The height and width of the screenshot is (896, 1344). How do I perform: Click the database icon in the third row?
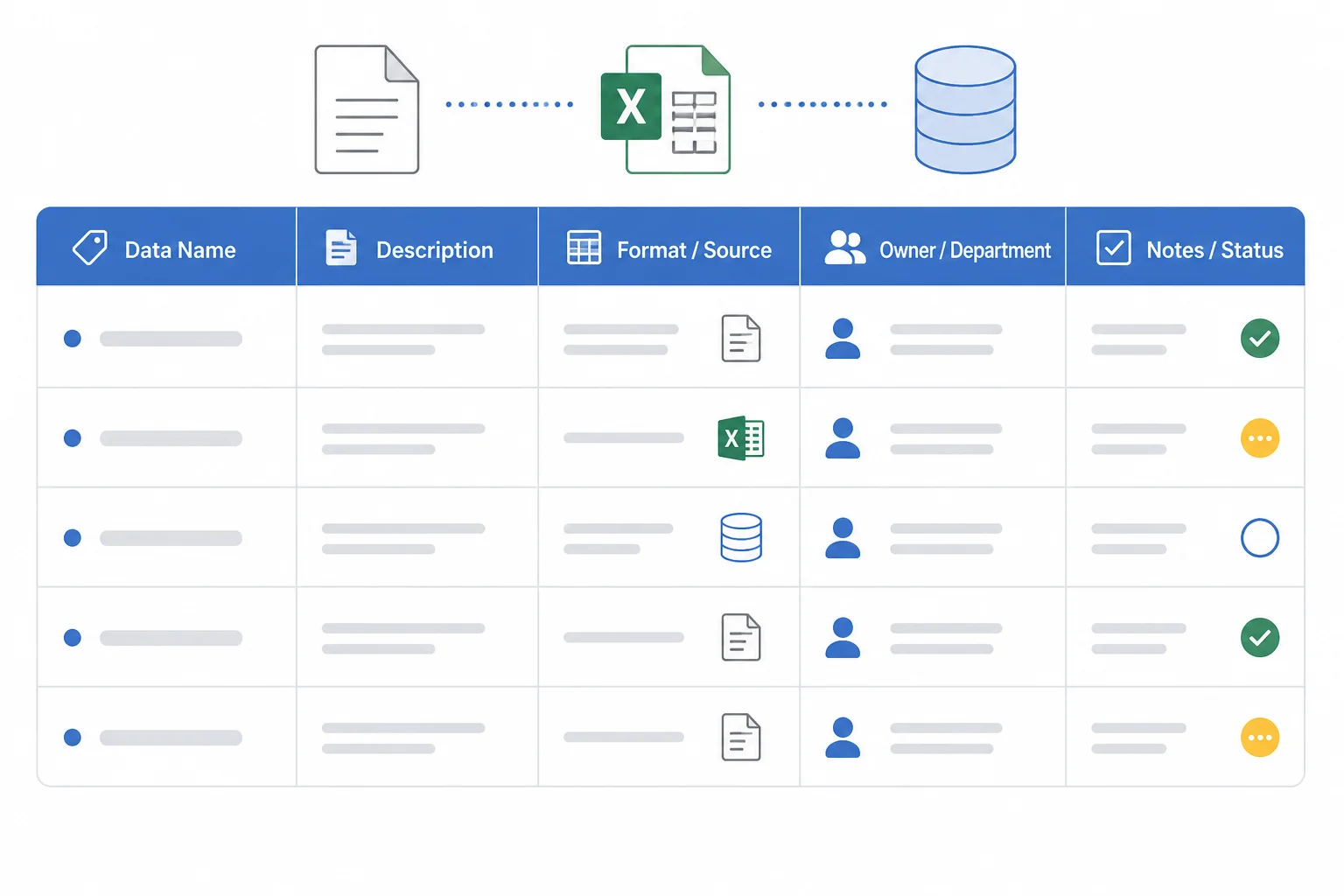pyautogui.click(x=741, y=537)
